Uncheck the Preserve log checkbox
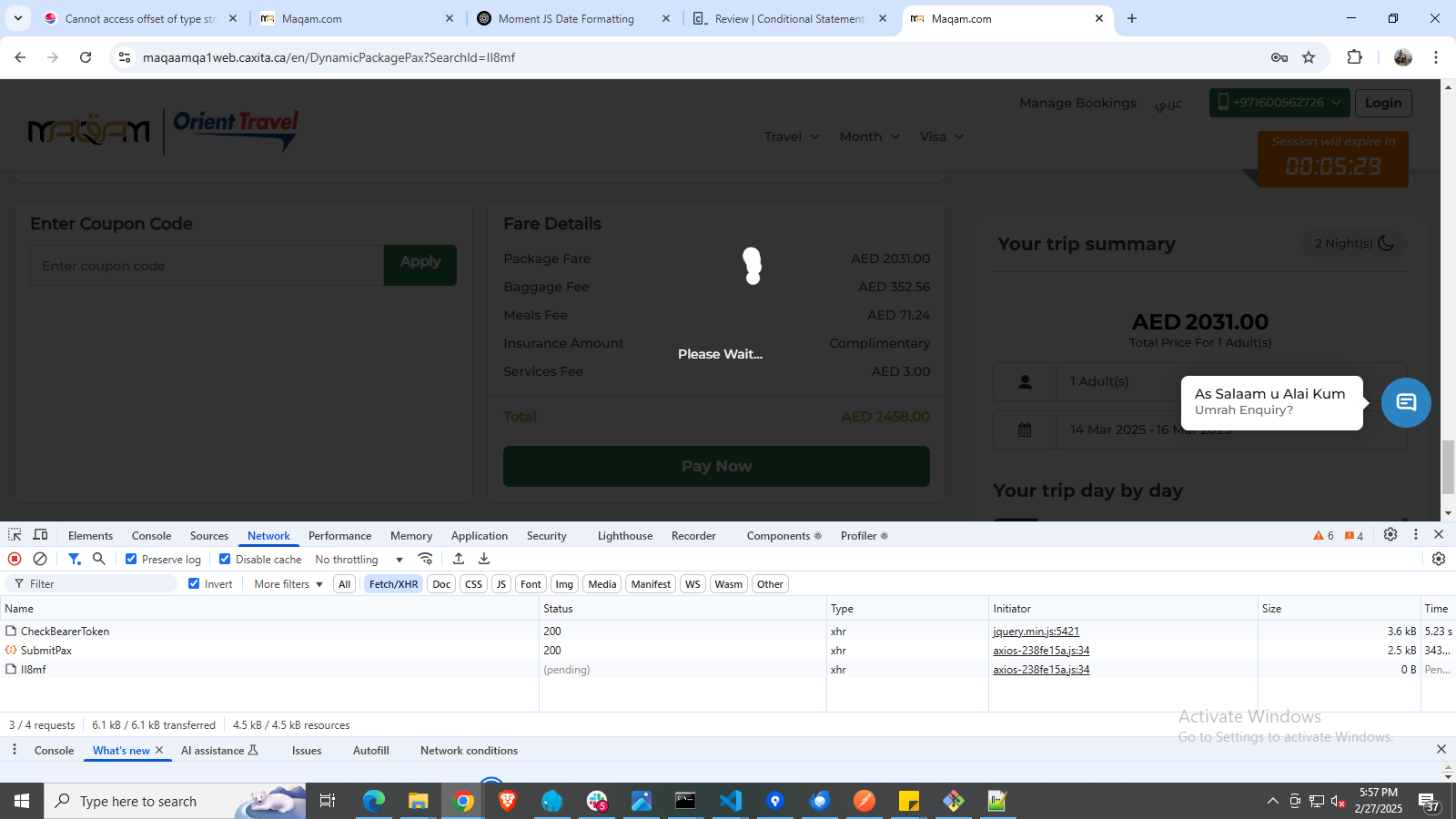The height and width of the screenshot is (819, 1456). [131, 559]
